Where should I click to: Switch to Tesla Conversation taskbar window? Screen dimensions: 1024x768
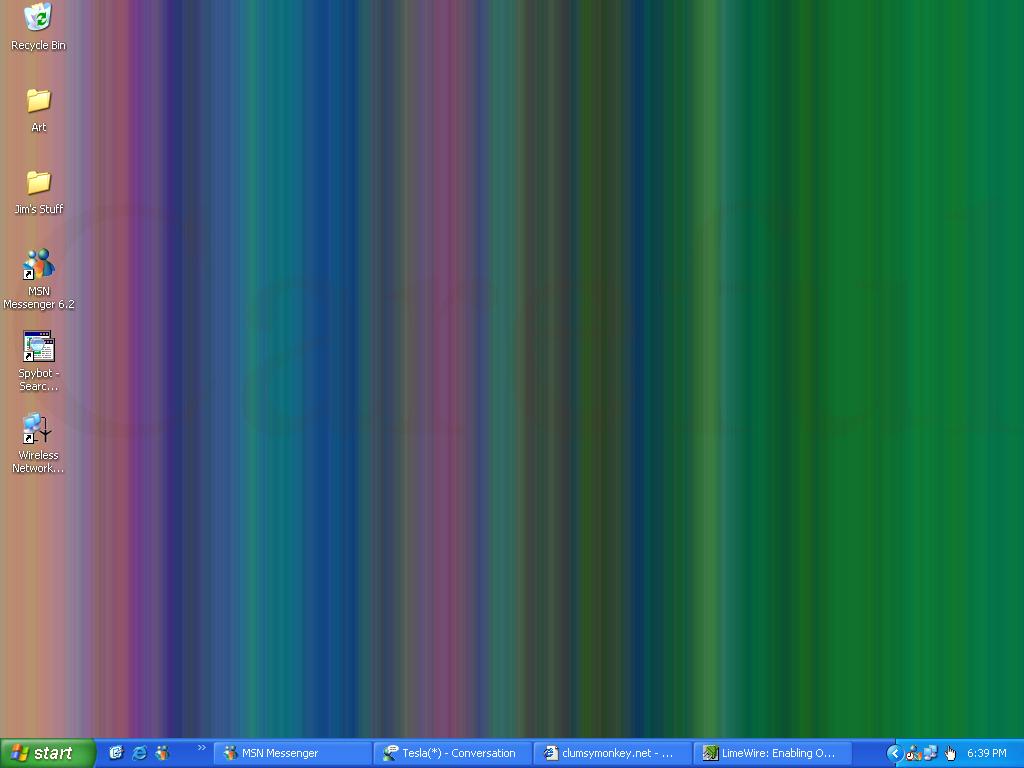452,753
